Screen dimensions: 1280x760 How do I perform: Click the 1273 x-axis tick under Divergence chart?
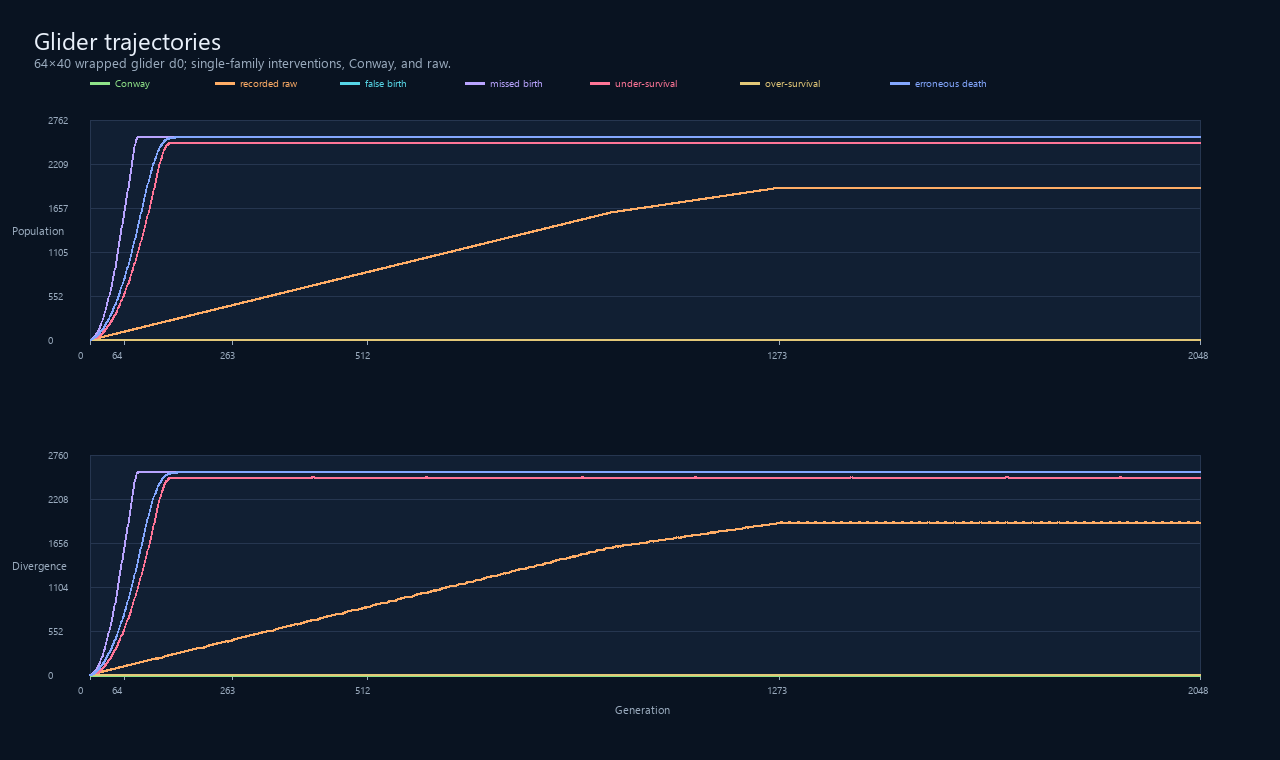[x=777, y=691]
